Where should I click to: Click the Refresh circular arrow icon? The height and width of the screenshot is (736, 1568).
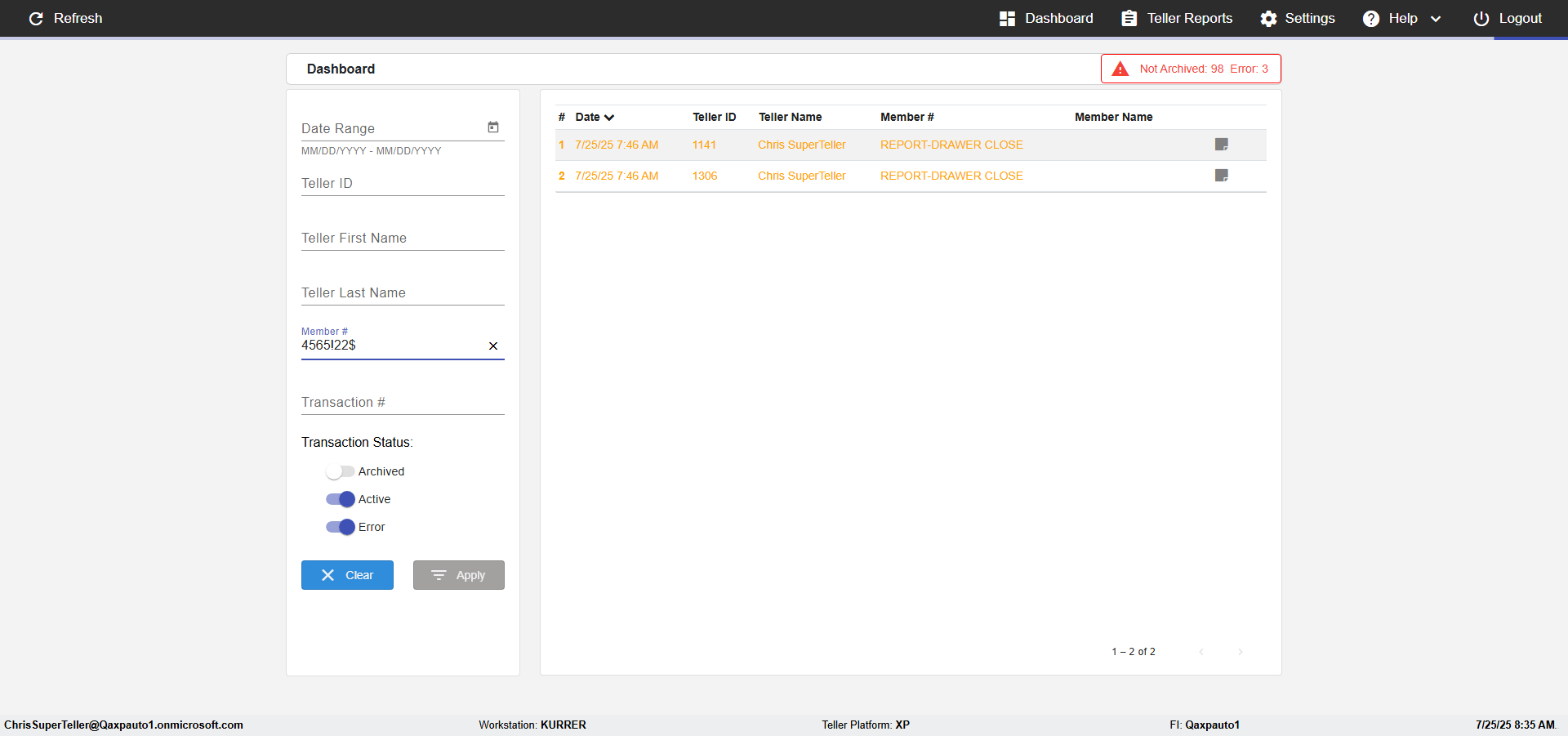point(36,19)
